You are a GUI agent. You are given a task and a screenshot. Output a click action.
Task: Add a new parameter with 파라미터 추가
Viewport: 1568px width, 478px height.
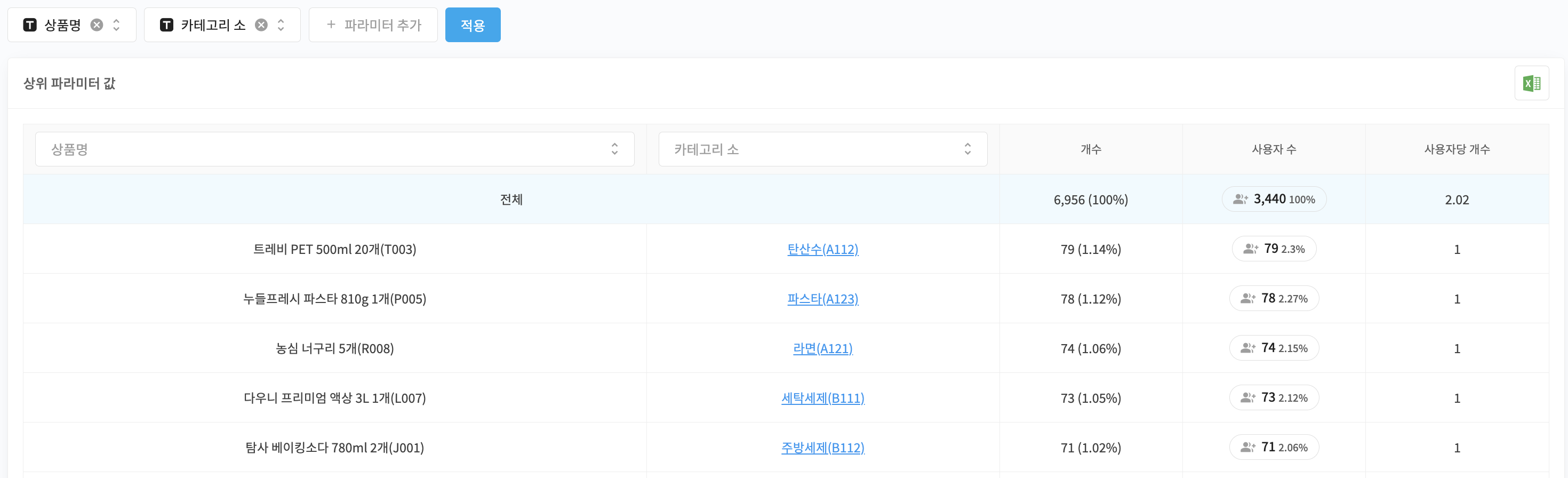click(373, 25)
